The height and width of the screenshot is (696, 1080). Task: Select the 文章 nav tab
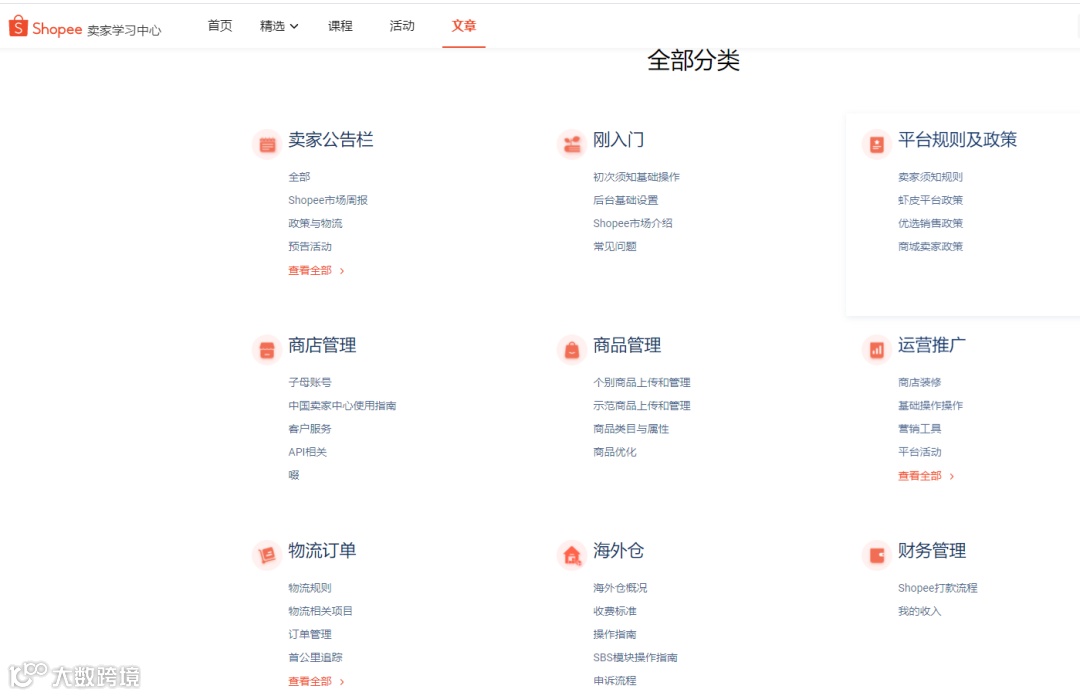click(464, 26)
